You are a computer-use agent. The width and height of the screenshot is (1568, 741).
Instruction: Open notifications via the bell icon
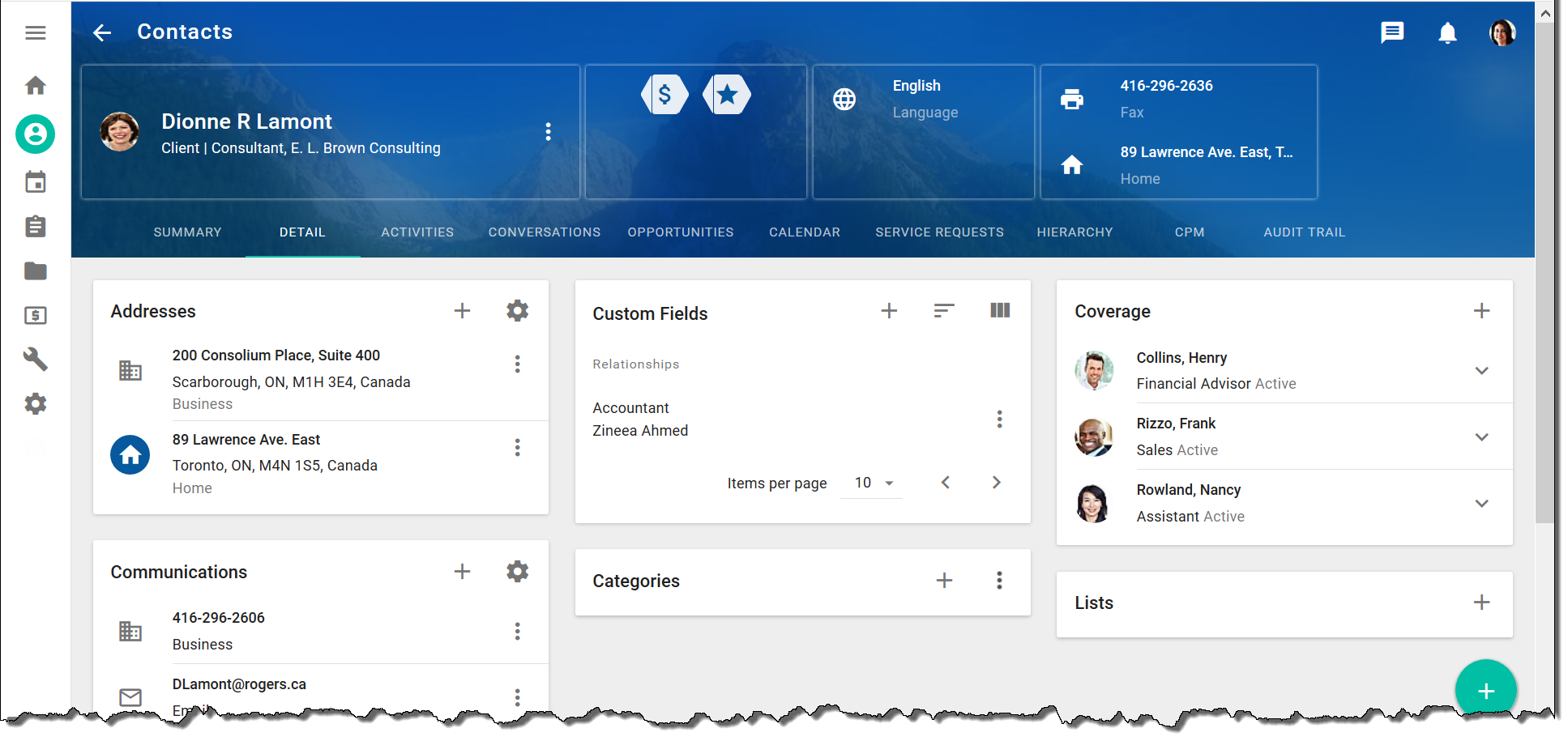click(x=1448, y=32)
